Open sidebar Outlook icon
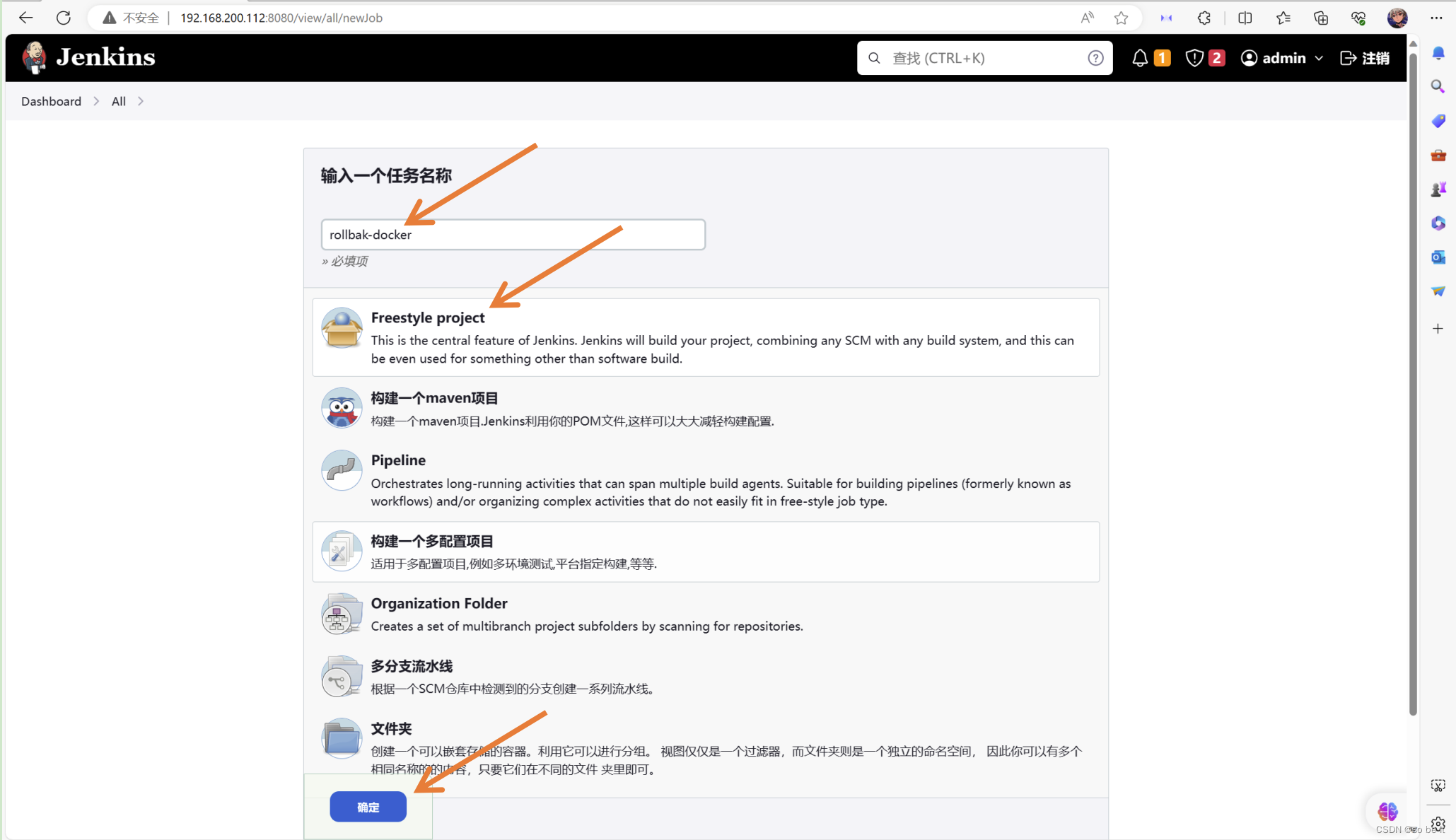The width and height of the screenshot is (1456, 840). [x=1438, y=257]
